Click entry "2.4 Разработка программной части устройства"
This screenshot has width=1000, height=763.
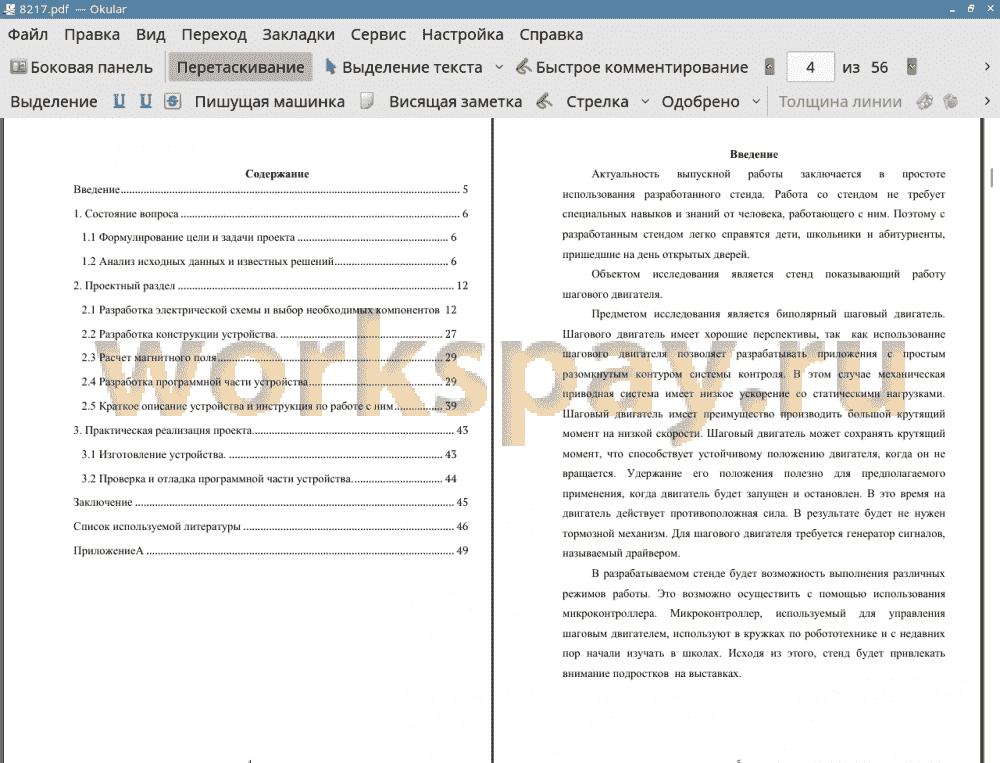click(269, 382)
